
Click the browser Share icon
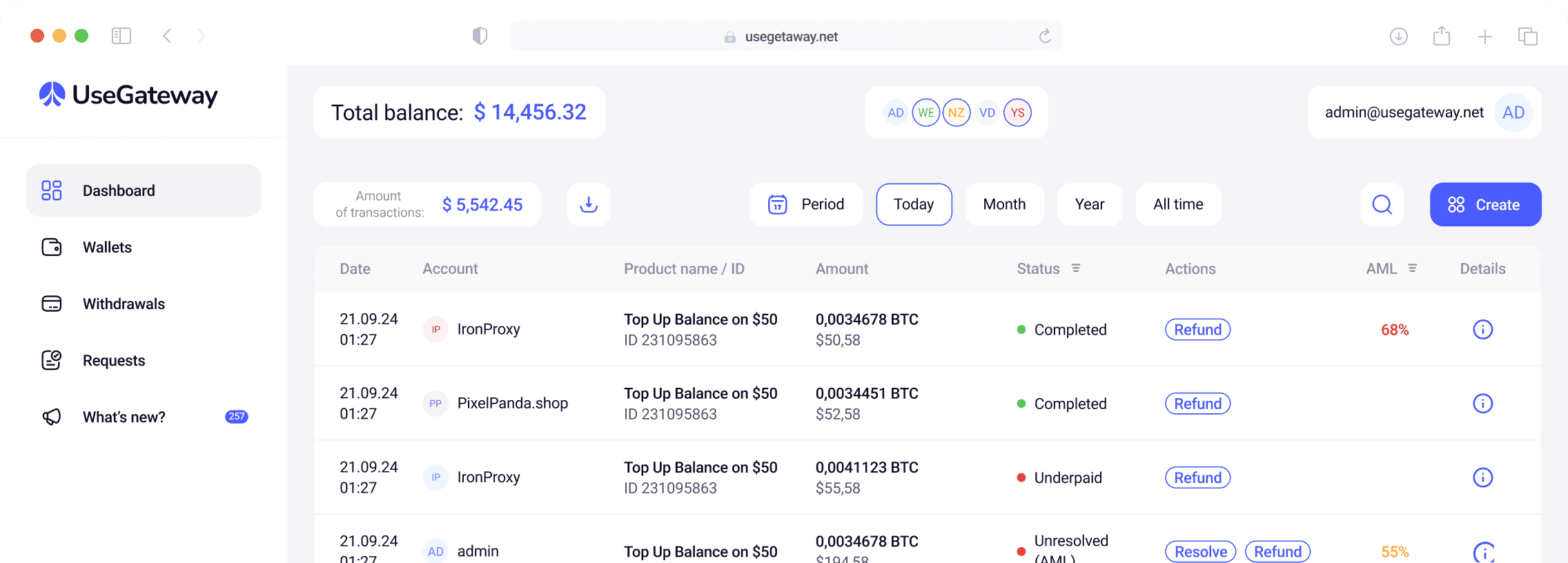1442,36
